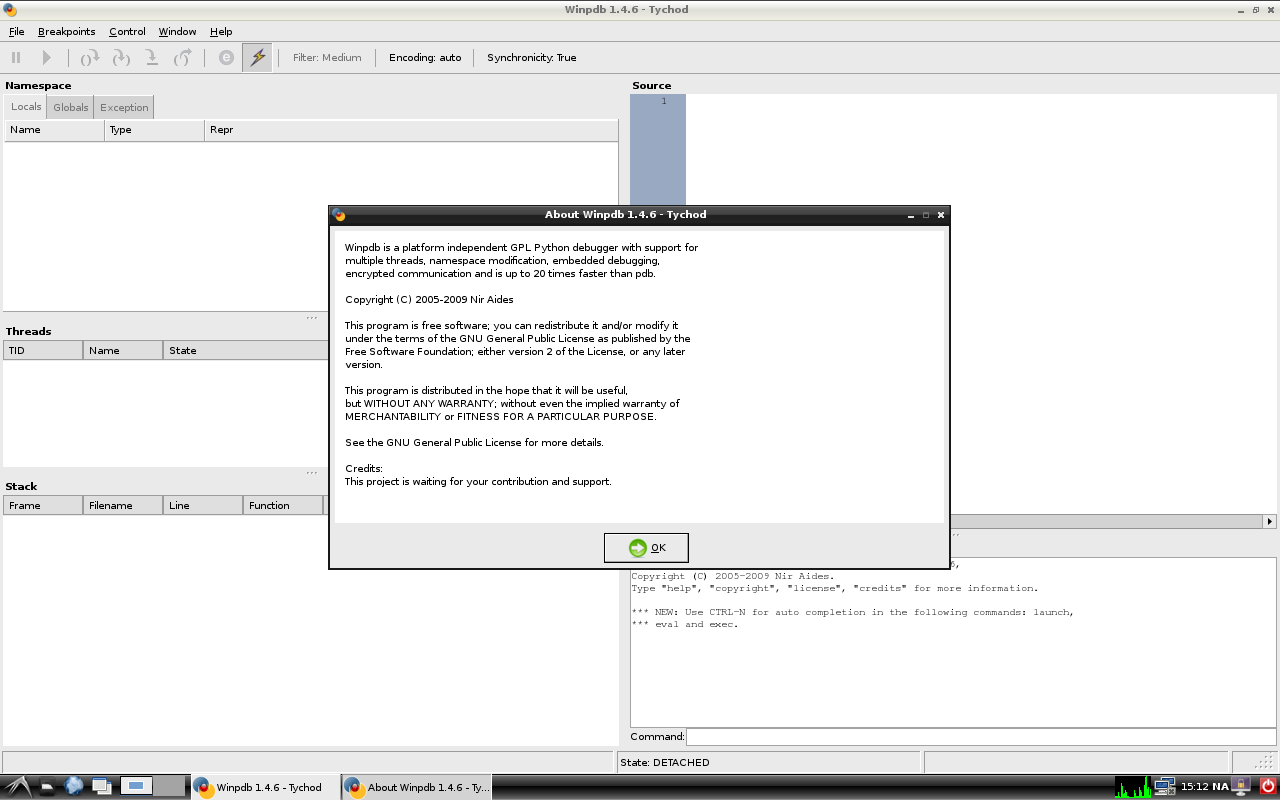Click line number 1 in Source gutter
This screenshot has width=1280, height=800.
point(663,101)
